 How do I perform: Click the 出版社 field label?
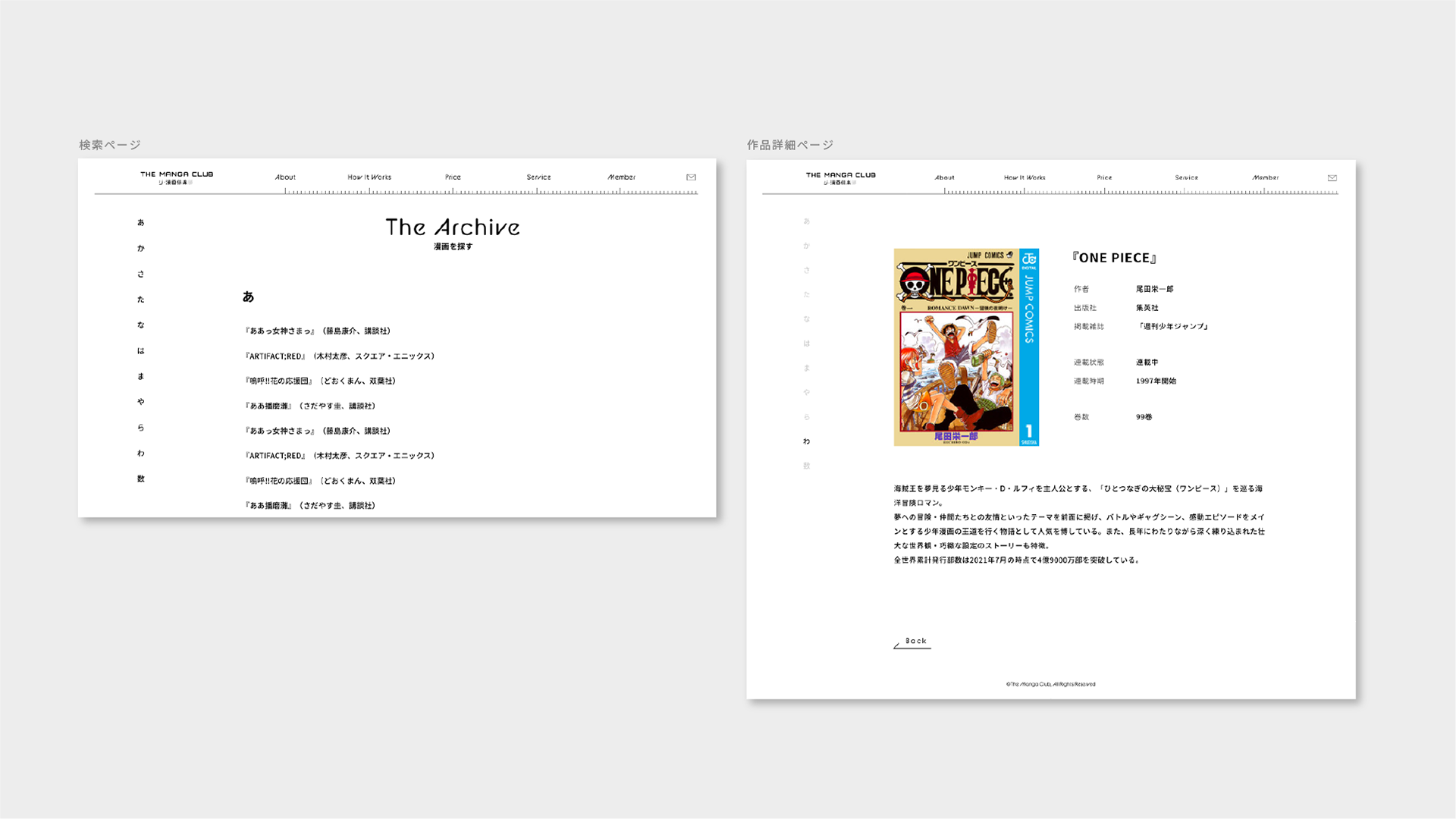[x=1085, y=308]
